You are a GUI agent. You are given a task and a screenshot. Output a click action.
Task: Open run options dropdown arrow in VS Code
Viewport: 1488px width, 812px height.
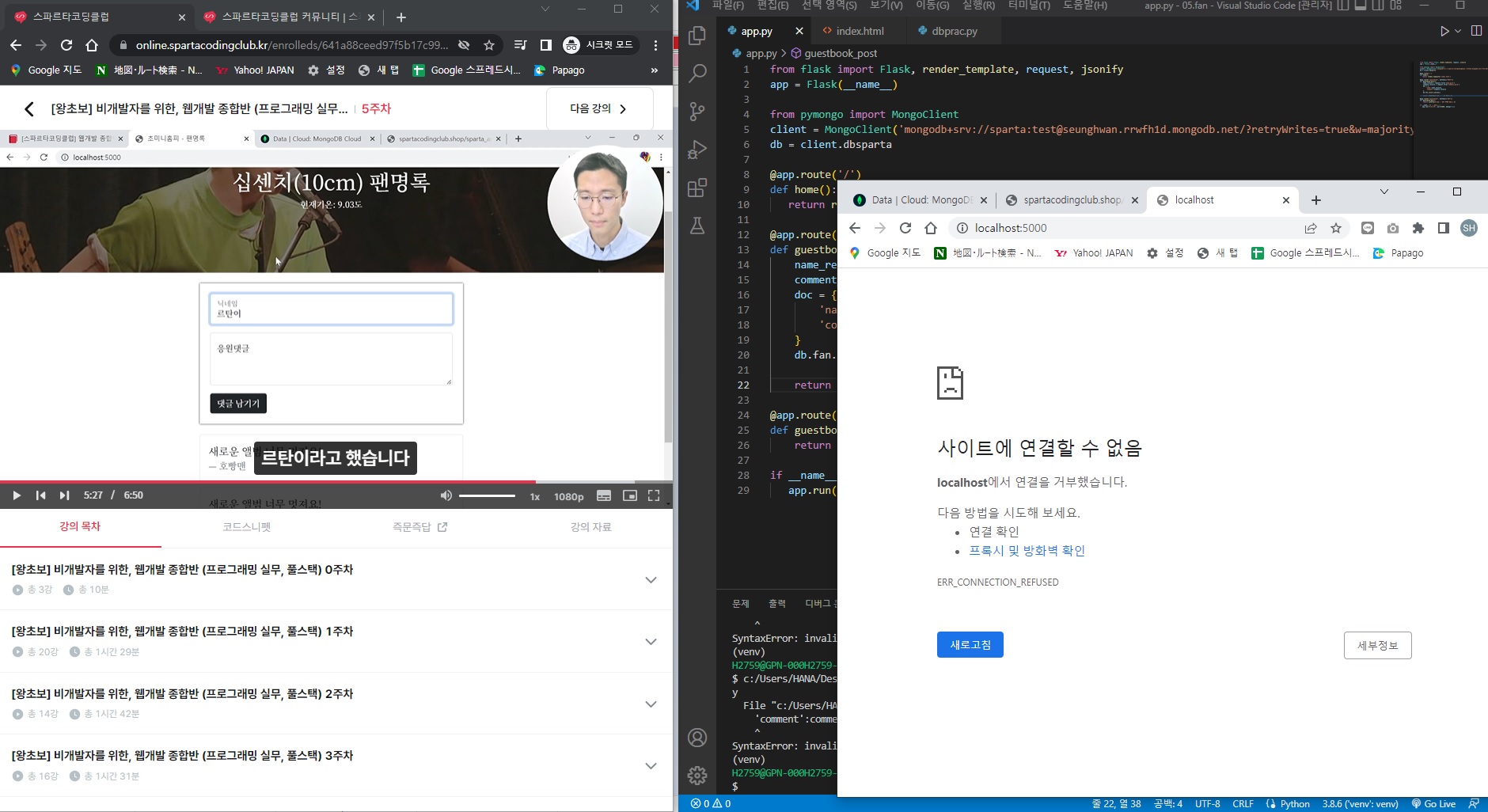pos(1458,31)
